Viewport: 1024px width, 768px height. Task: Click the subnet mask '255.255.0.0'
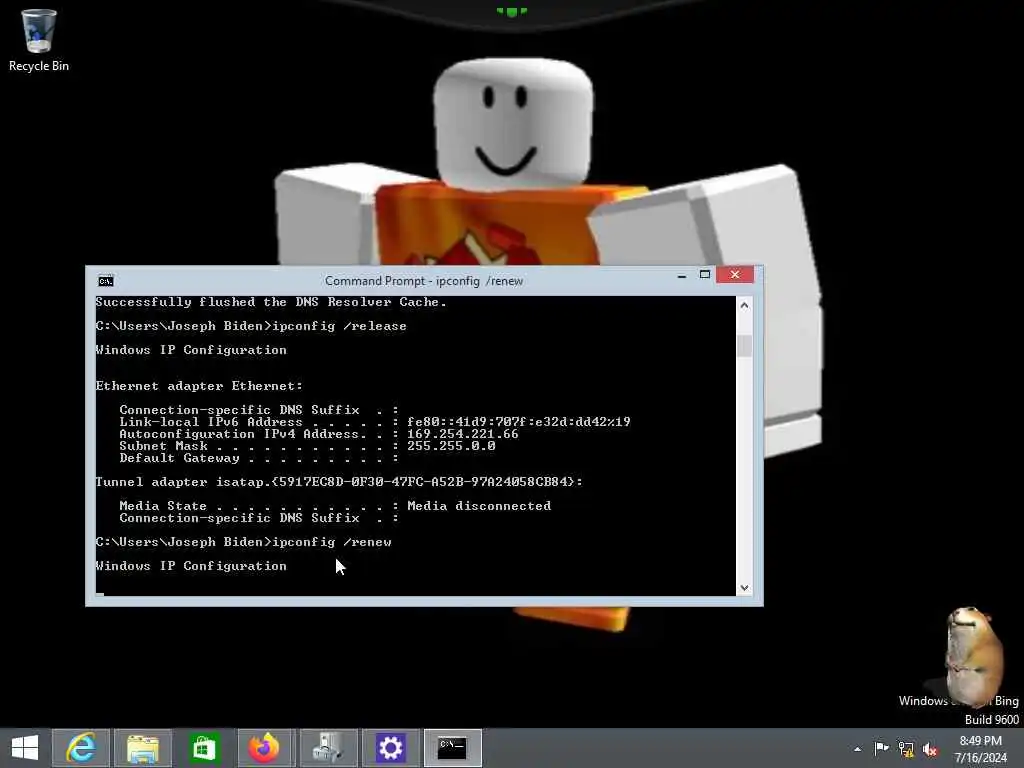point(451,446)
